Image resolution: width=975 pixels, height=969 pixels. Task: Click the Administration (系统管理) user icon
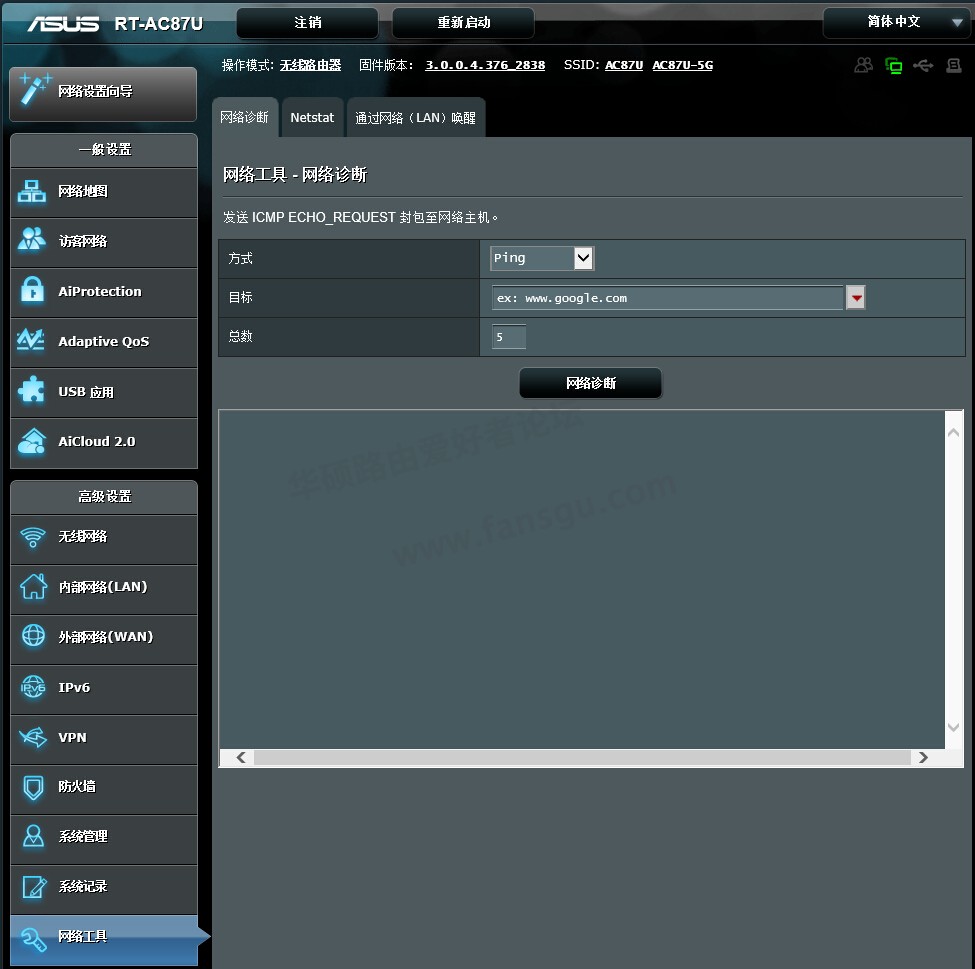click(x=33, y=836)
